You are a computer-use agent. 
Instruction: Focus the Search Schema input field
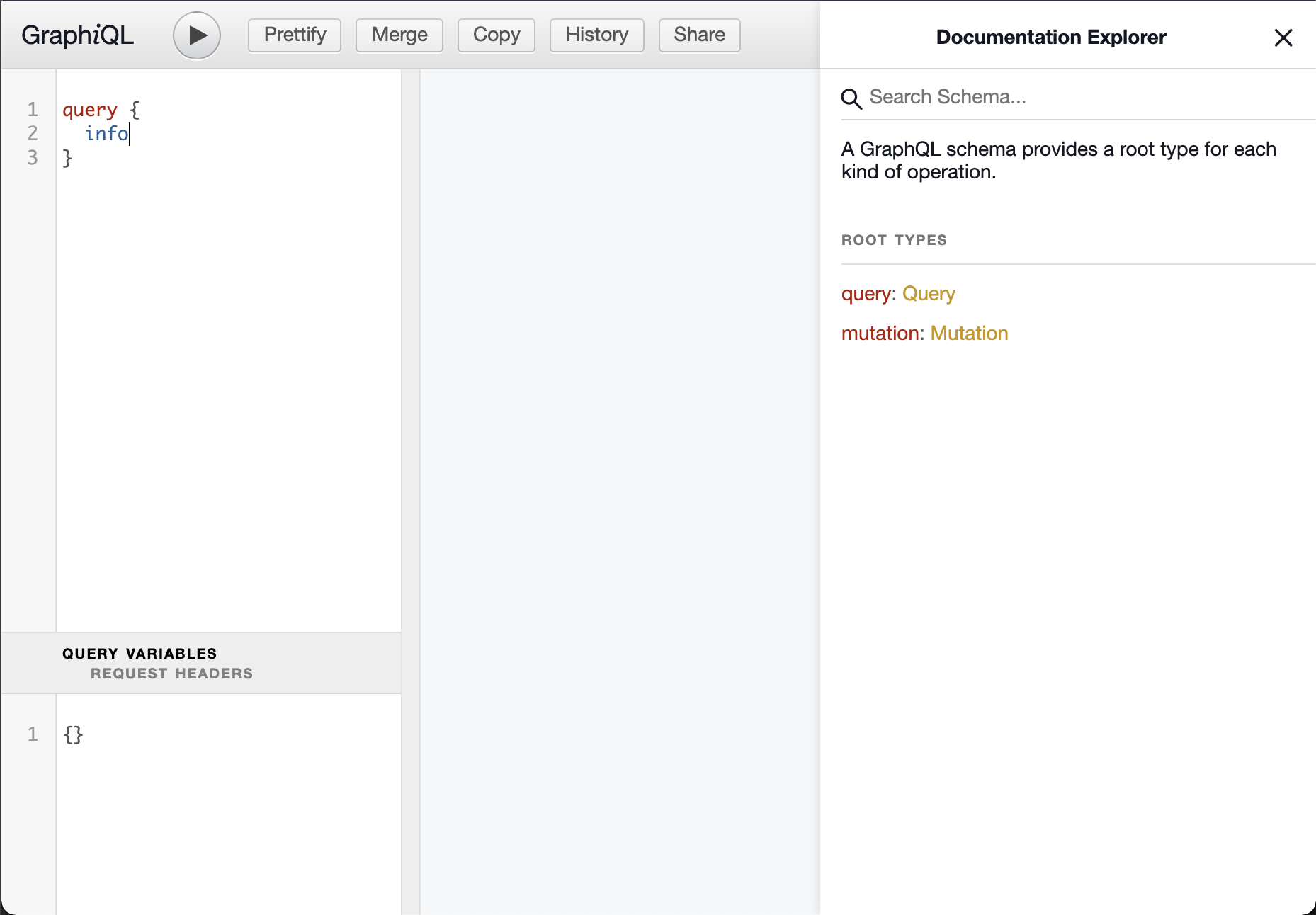click(x=1078, y=97)
